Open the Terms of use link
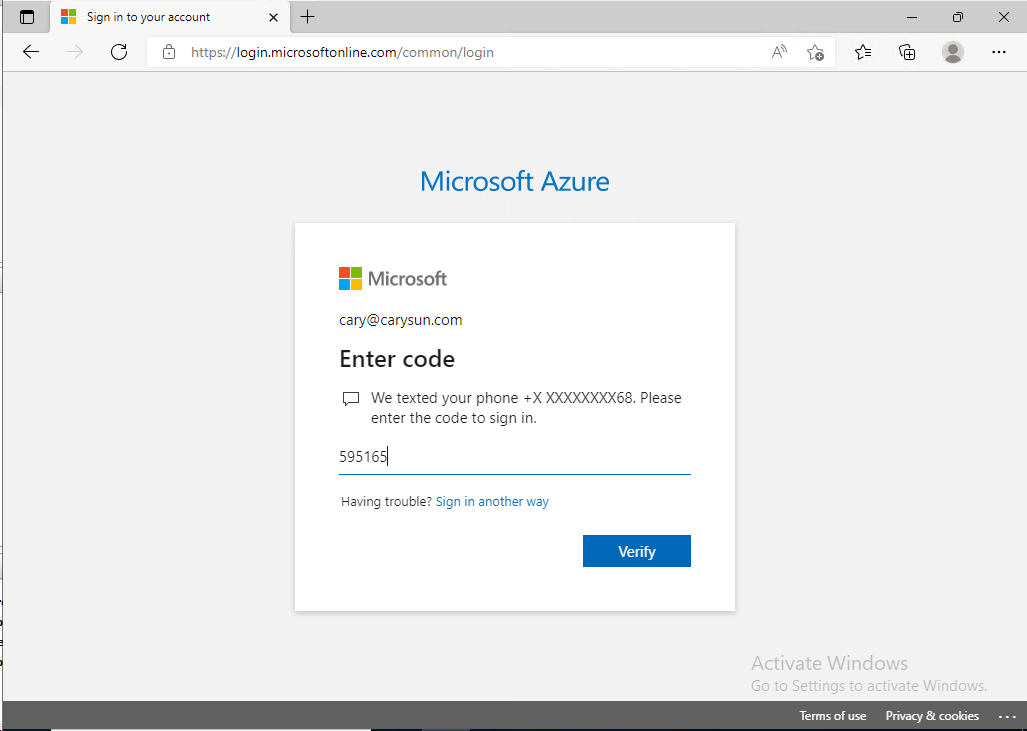 pyautogui.click(x=832, y=716)
